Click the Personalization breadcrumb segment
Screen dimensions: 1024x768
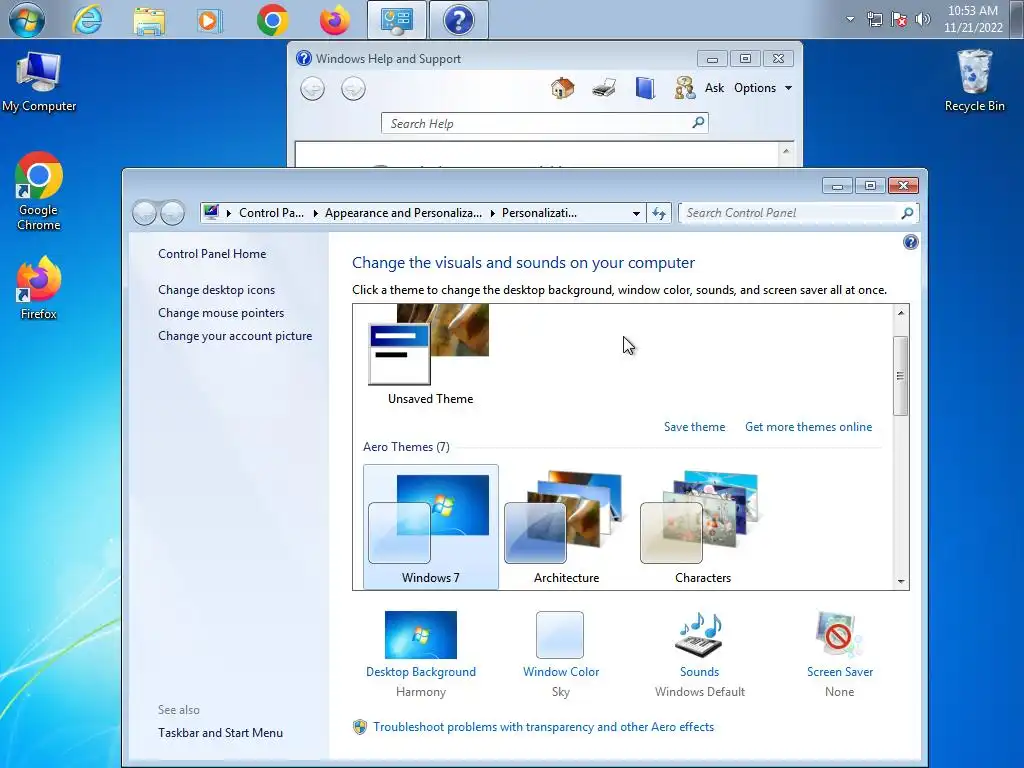(539, 213)
